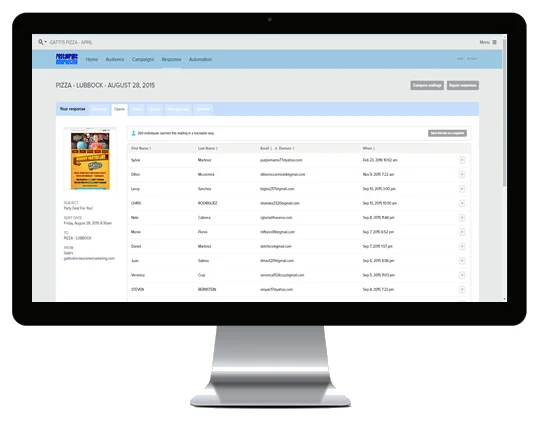Click the Menu text label
Image resolution: width=549 pixels, height=422 pixels.
[x=485, y=42]
